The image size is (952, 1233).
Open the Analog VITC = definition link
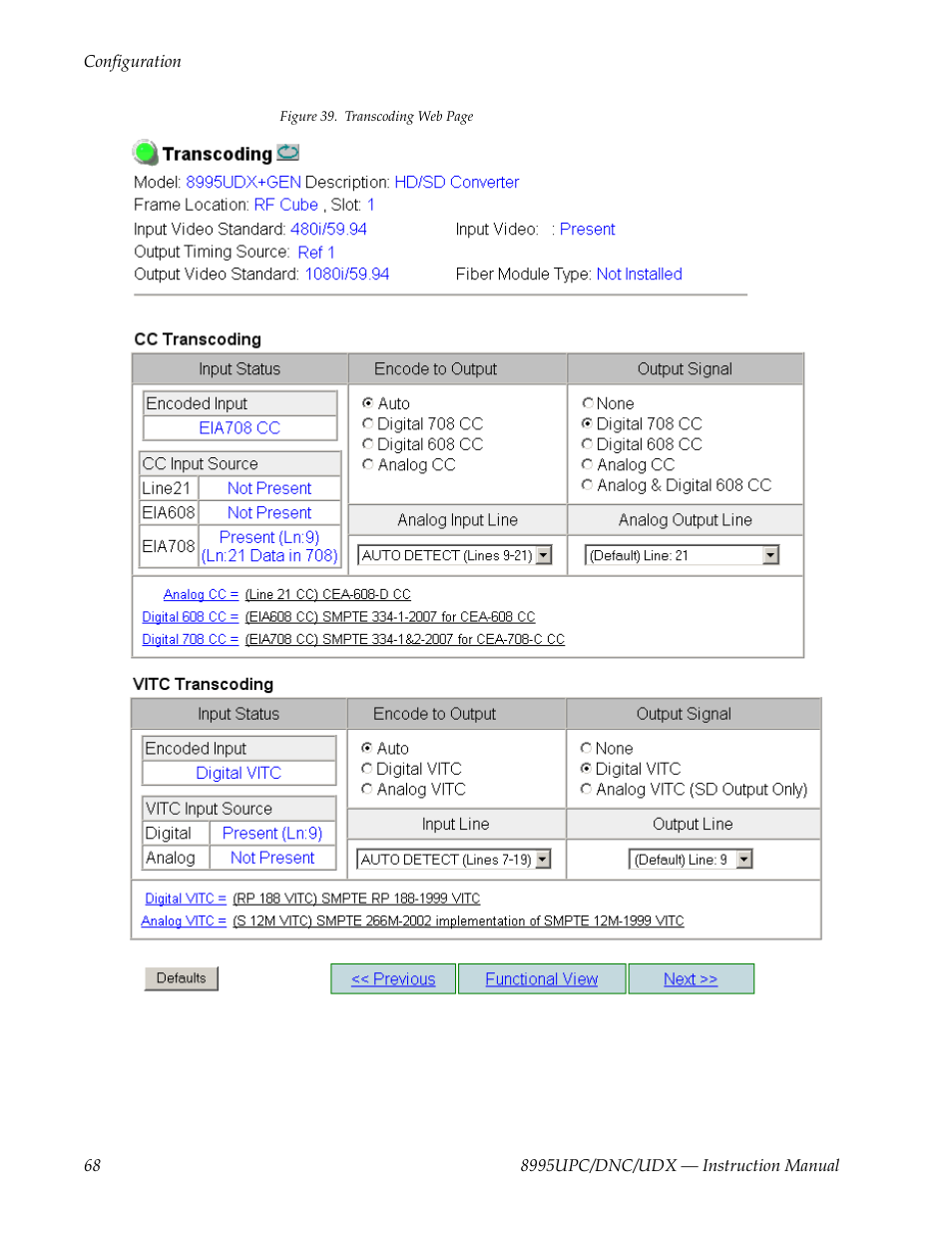coord(184,921)
